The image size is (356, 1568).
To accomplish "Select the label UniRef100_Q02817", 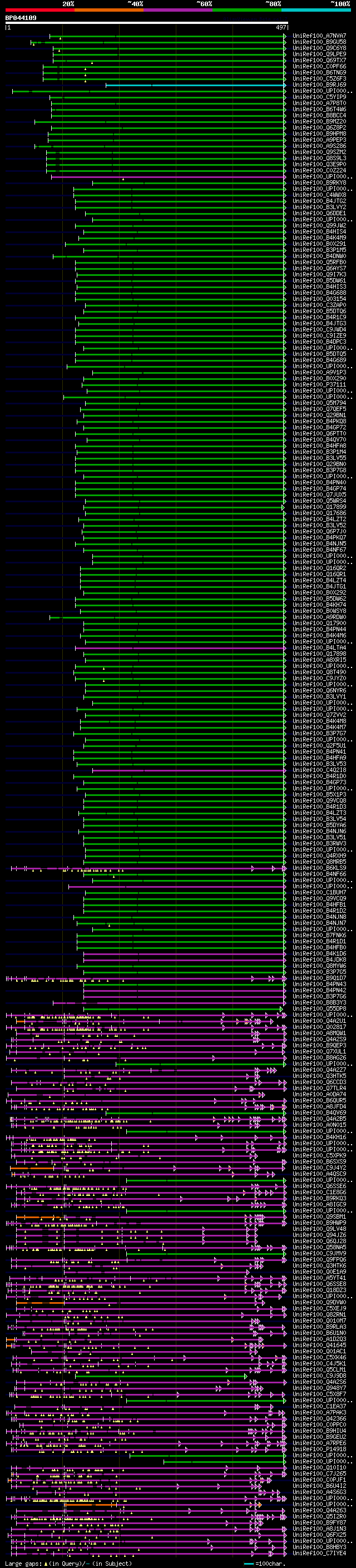I will pos(319,1027).
